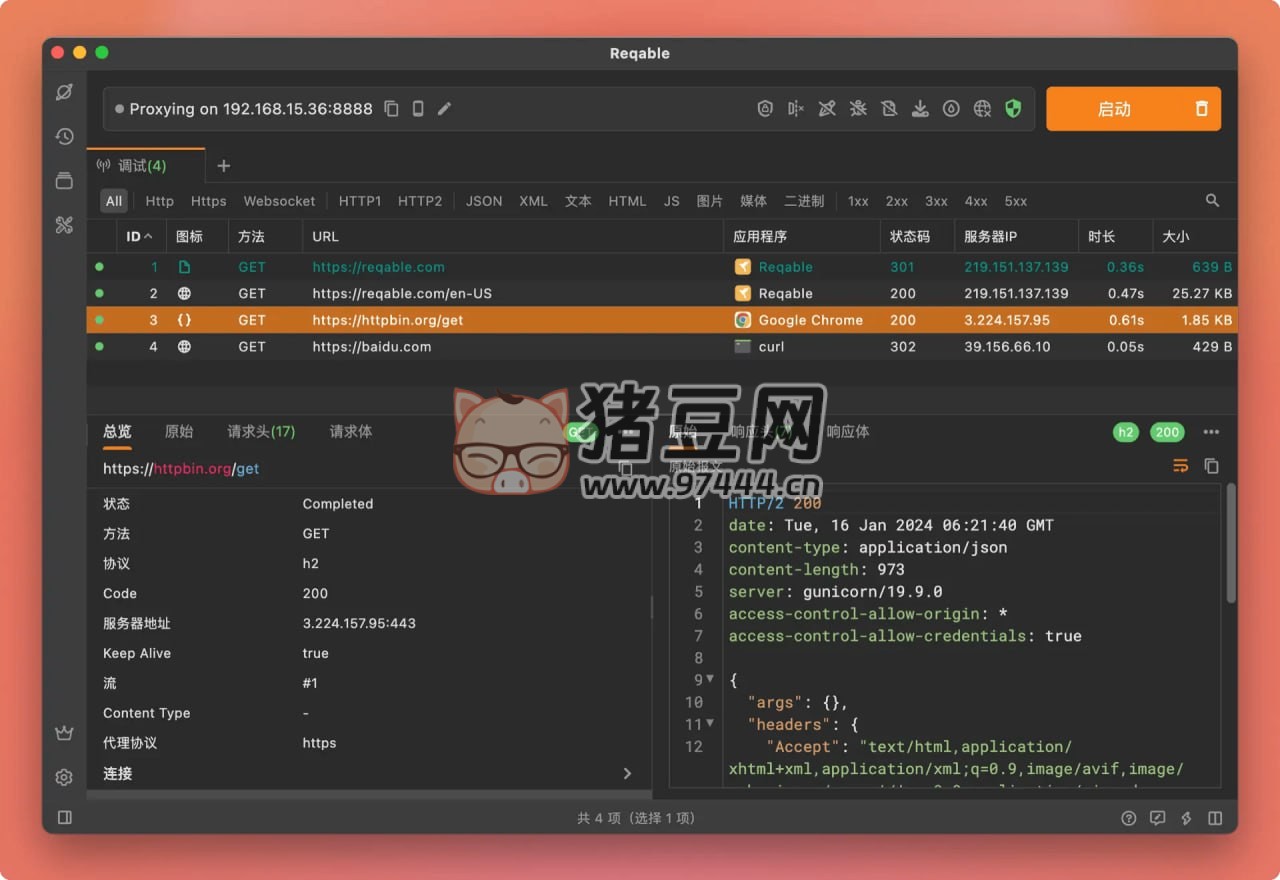Switch to 总览 overview tab

117,431
